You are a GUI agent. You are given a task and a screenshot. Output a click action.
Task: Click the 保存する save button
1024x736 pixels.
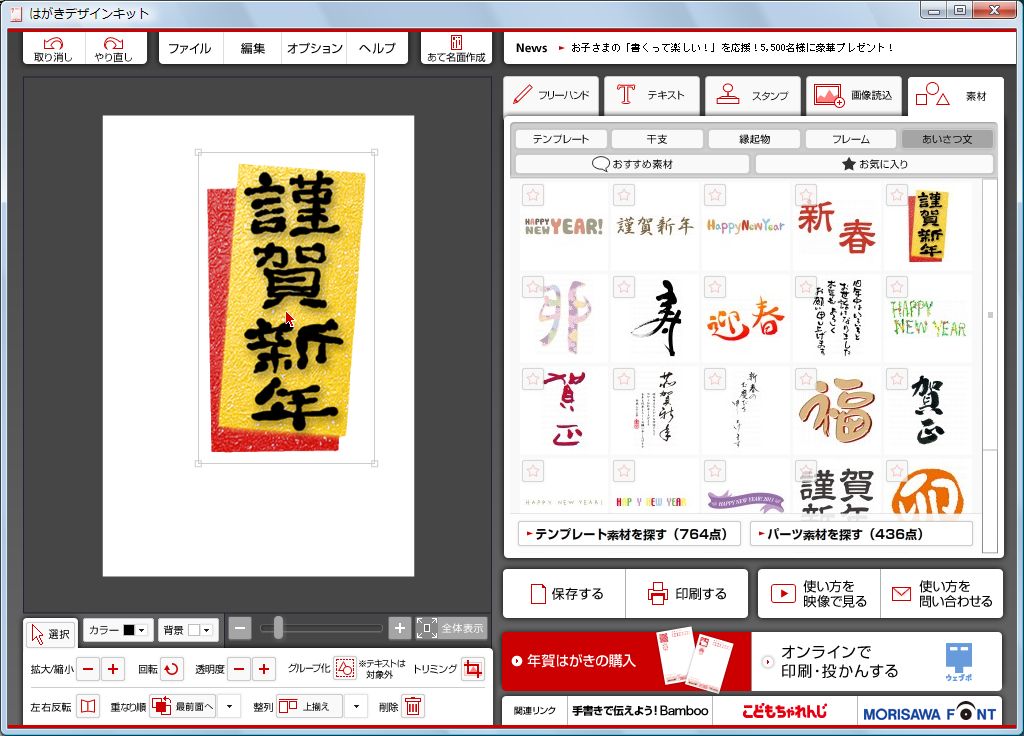564,594
